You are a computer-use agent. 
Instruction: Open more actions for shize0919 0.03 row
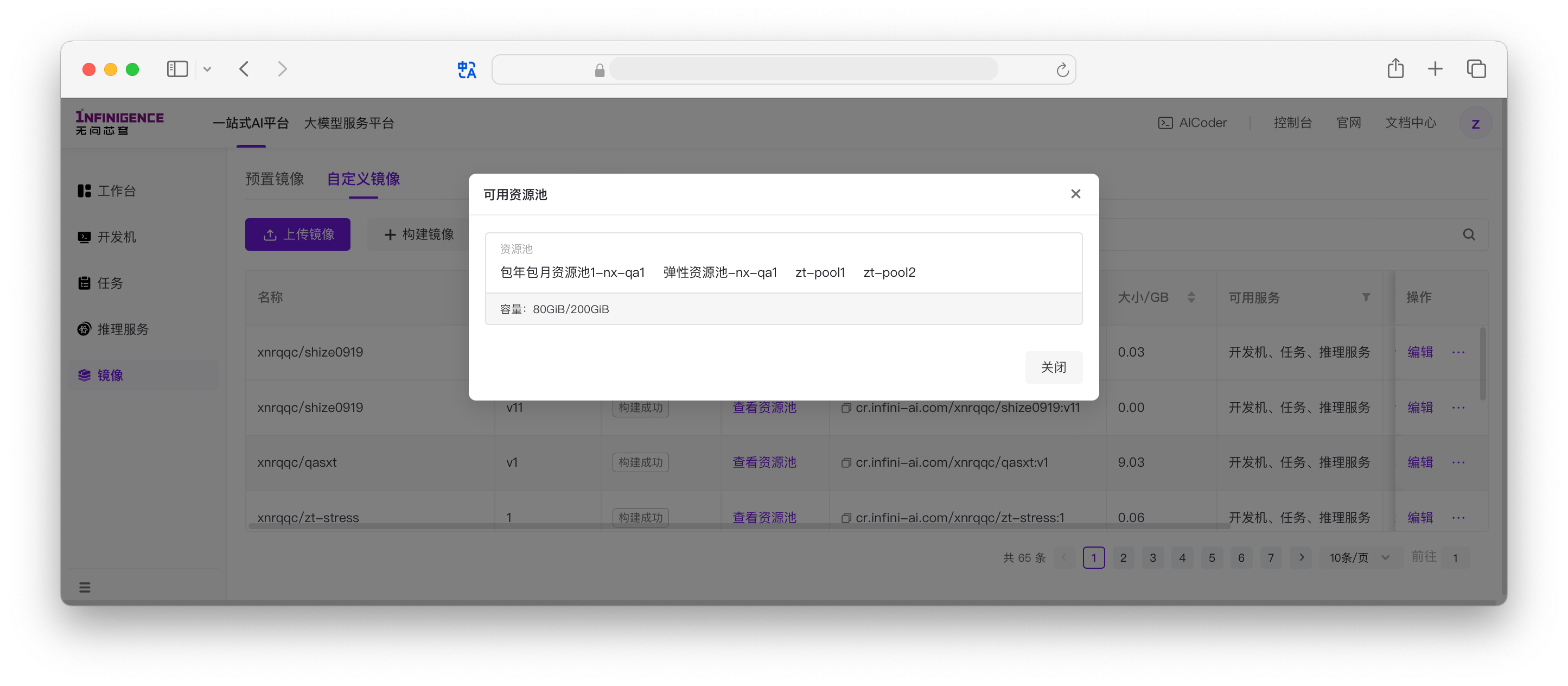pos(1458,352)
